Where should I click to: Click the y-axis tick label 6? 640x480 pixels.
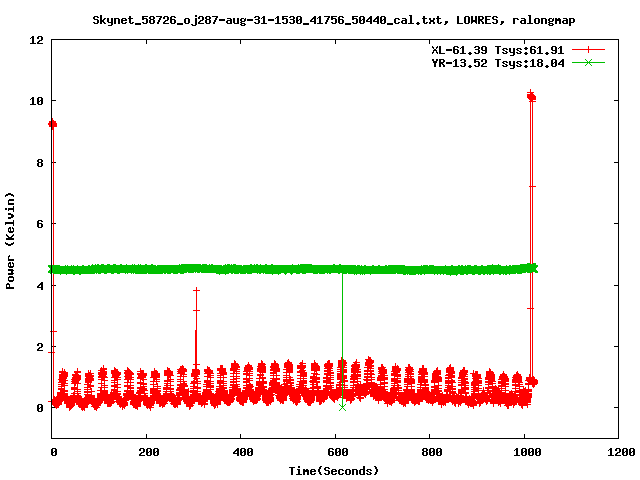(x=40, y=224)
